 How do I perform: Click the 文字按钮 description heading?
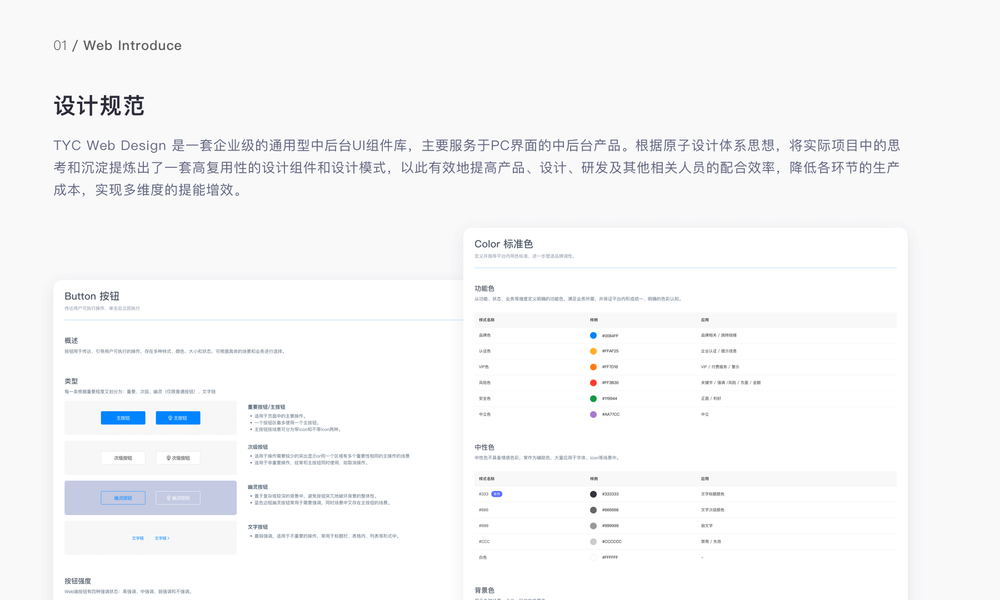pyautogui.click(x=258, y=527)
